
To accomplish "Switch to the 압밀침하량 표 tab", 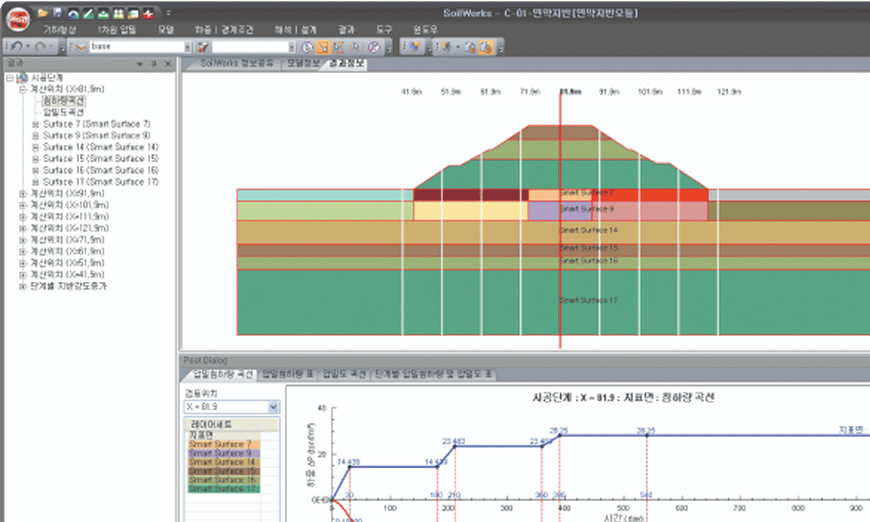I will 287,374.
